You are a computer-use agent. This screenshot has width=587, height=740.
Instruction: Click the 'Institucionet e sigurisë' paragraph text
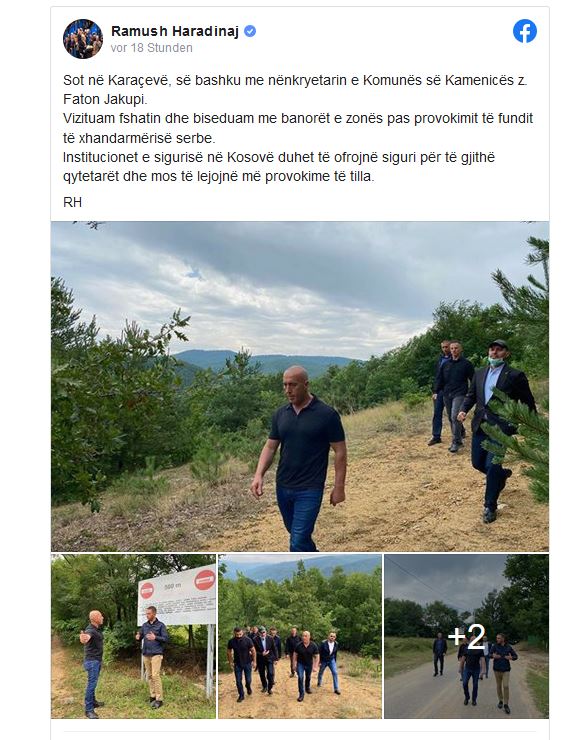click(279, 167)
